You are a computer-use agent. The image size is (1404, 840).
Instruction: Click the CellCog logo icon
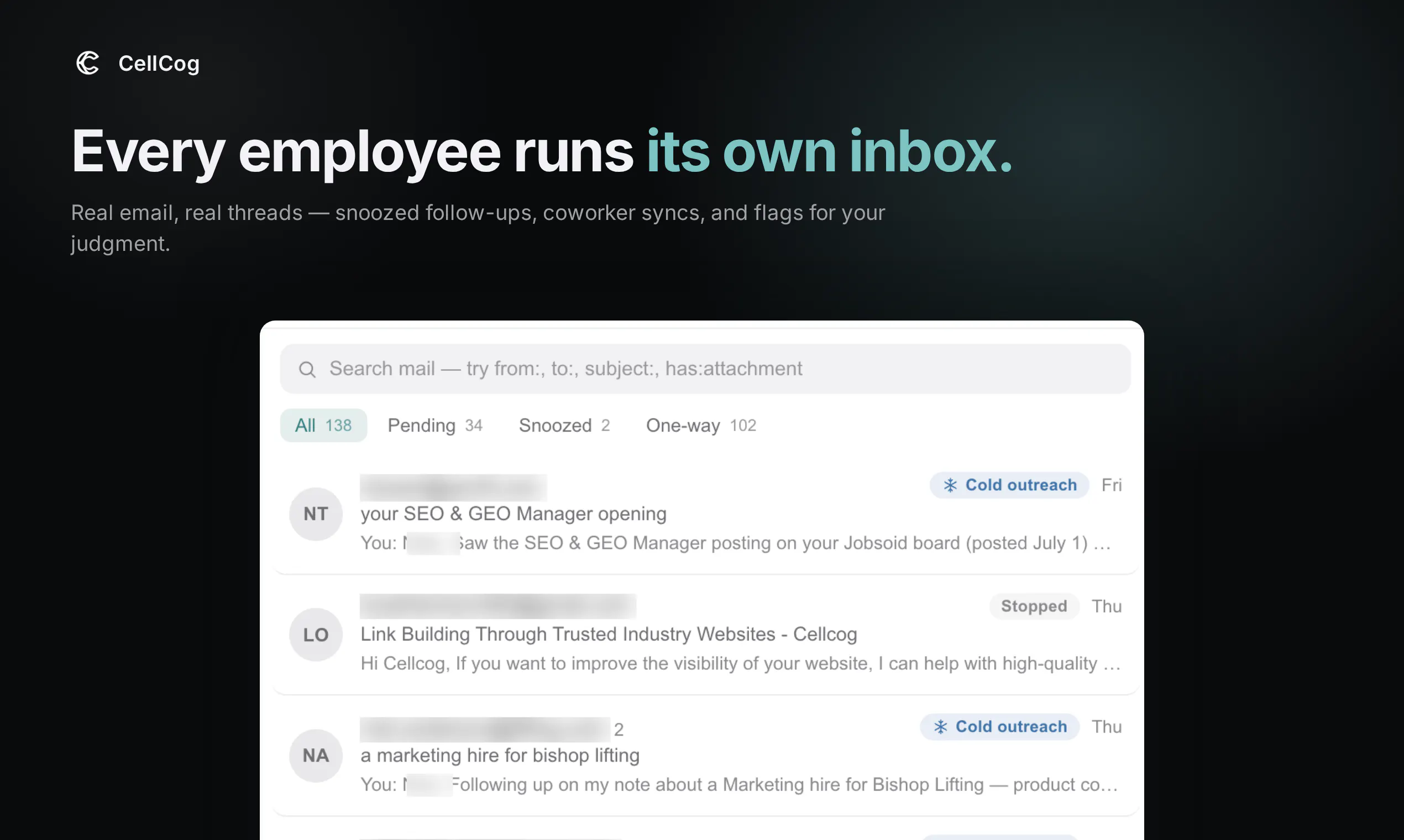coord(88,63)
